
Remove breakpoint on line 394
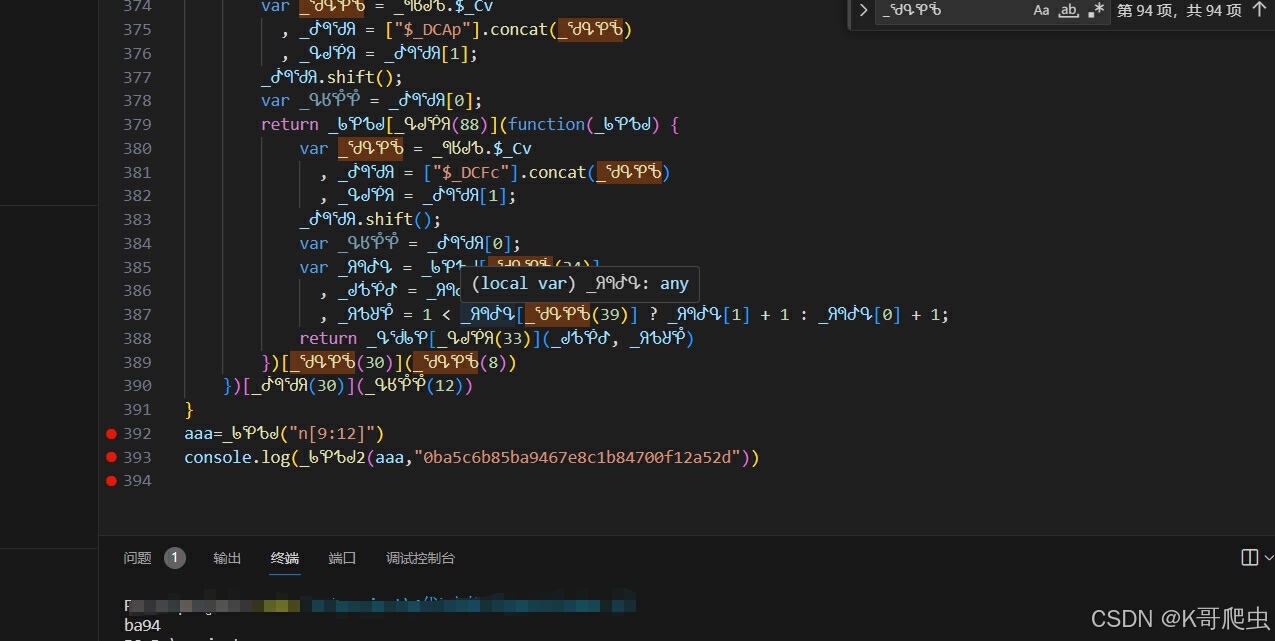[111, 481]
